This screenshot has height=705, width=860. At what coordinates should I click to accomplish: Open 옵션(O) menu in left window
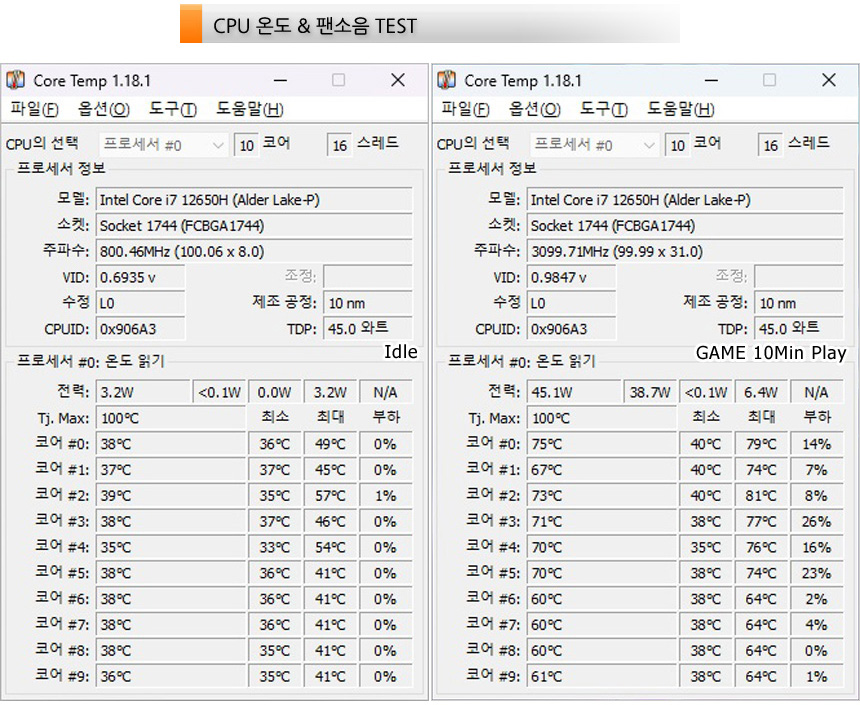(x=104, y=109)
